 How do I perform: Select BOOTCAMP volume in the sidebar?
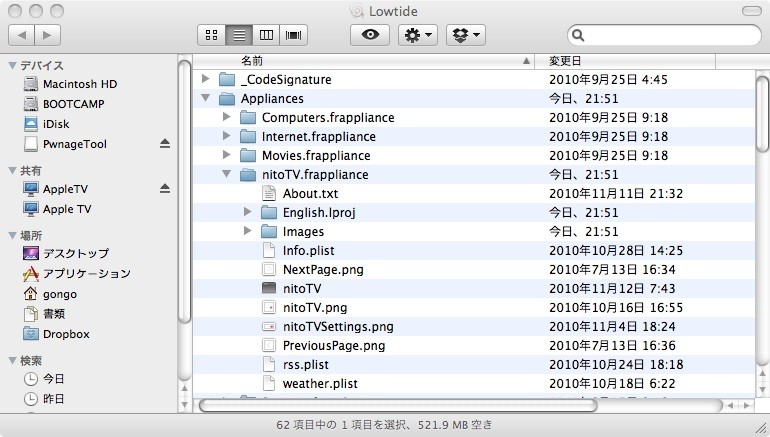[74, 104]
